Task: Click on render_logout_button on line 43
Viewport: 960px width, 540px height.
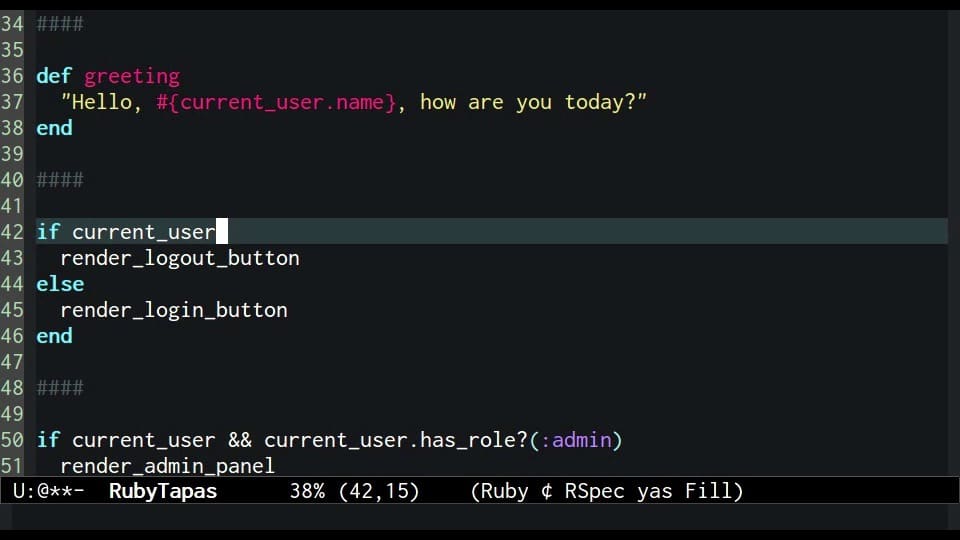Action: (x=180, y=258)
